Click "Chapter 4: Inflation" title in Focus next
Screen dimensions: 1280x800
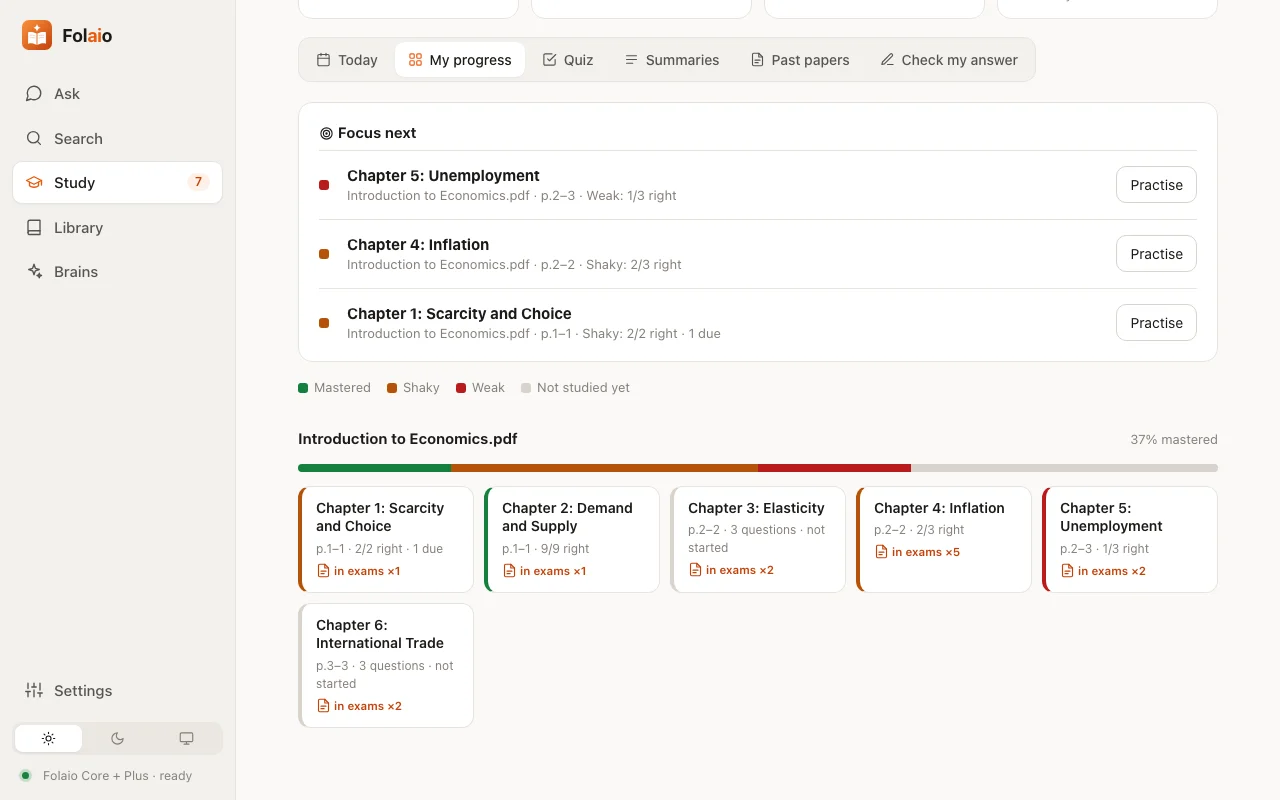[x=418, y=245]
